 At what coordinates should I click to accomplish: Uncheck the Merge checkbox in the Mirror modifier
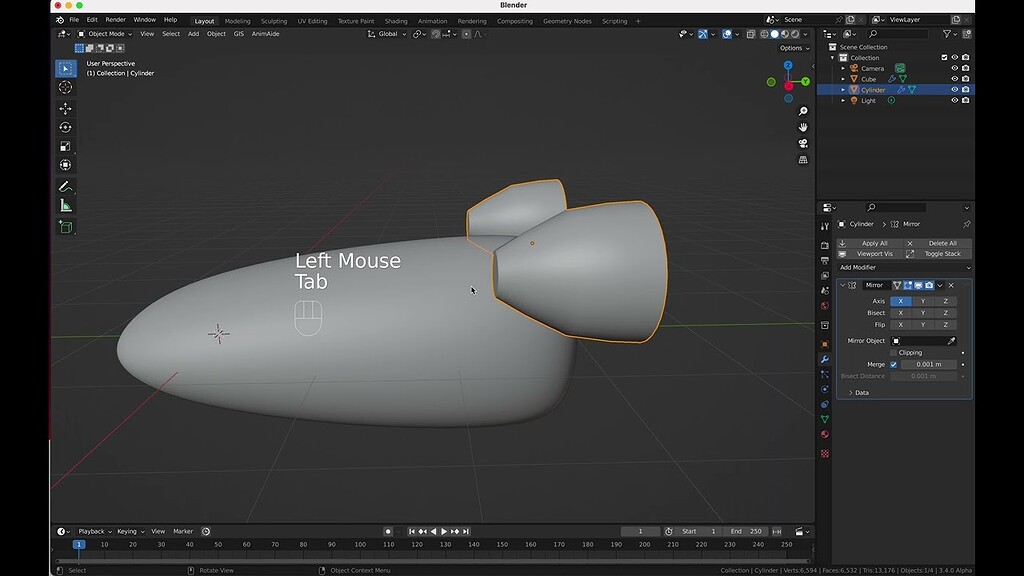tap(893, 364)
